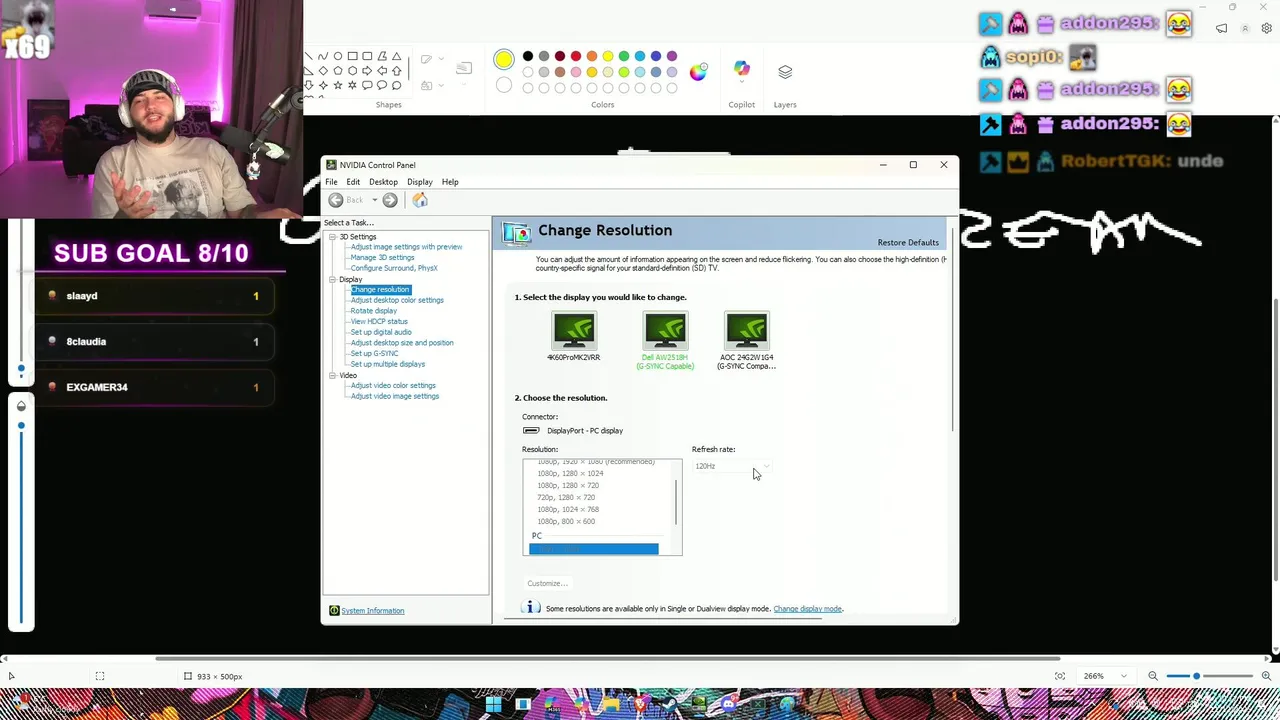The image size is (1280, 720).
Task: Select resolution 1080p, 1280 × 1024
Action: [570, 474]
